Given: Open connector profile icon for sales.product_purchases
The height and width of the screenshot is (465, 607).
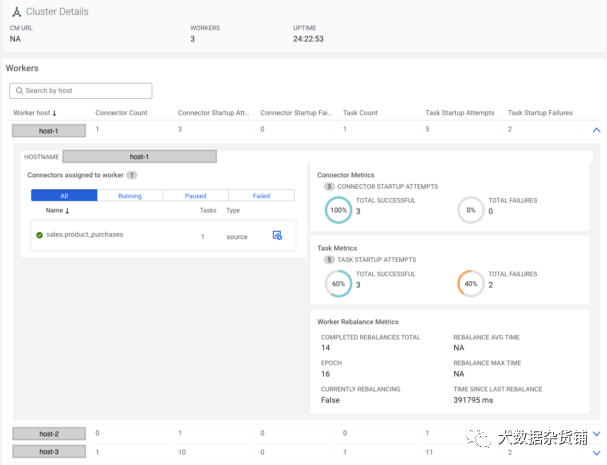Looking at the screenshot, I should pos(277,235).
